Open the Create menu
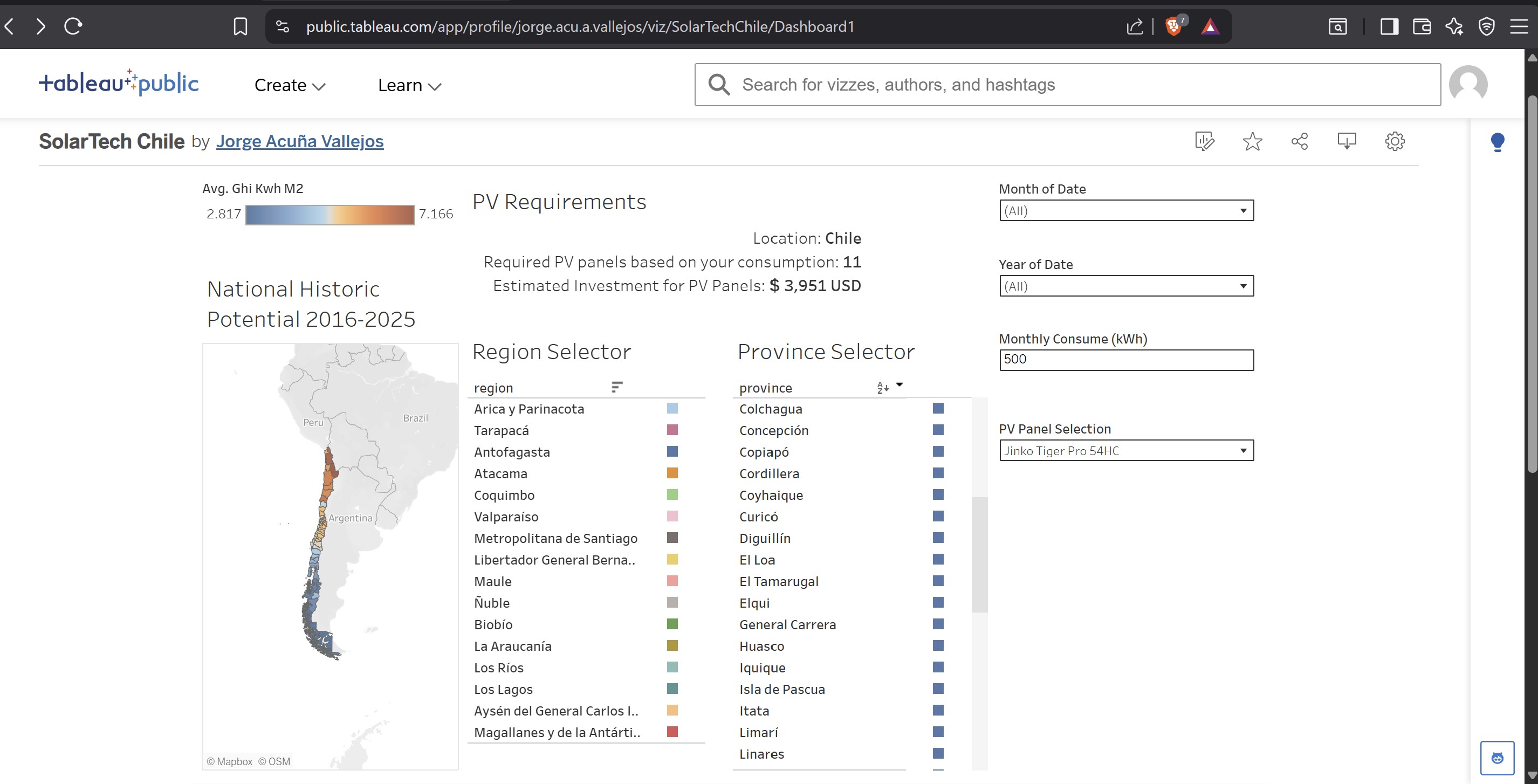This screenshot has width=1538, height=784. [x=290, y=85]
